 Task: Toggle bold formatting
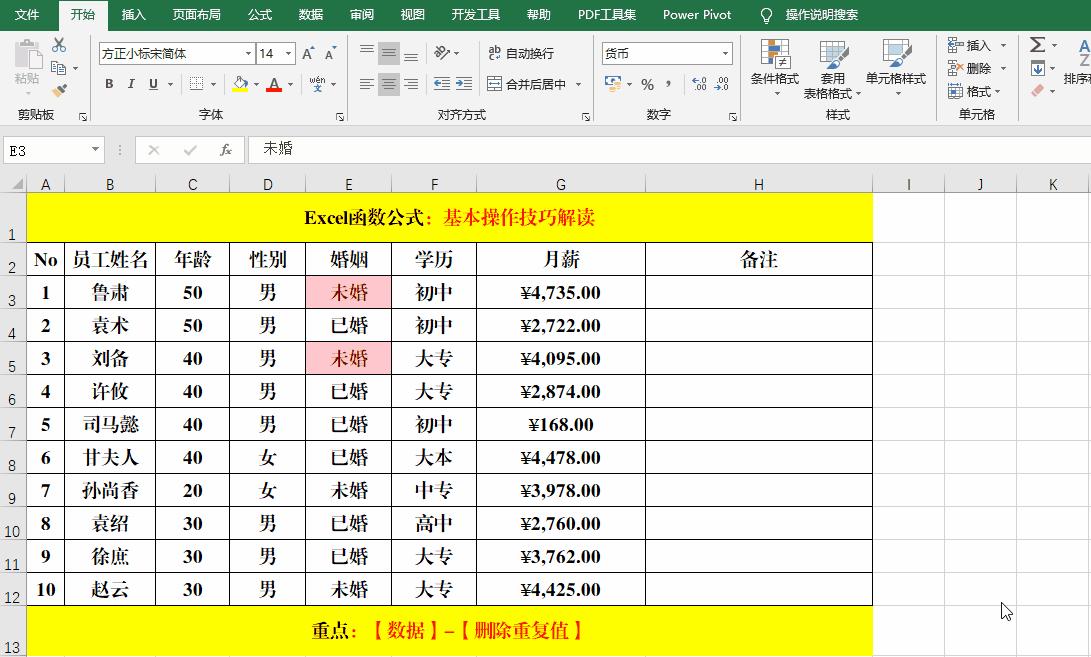(x=109, y=83)
